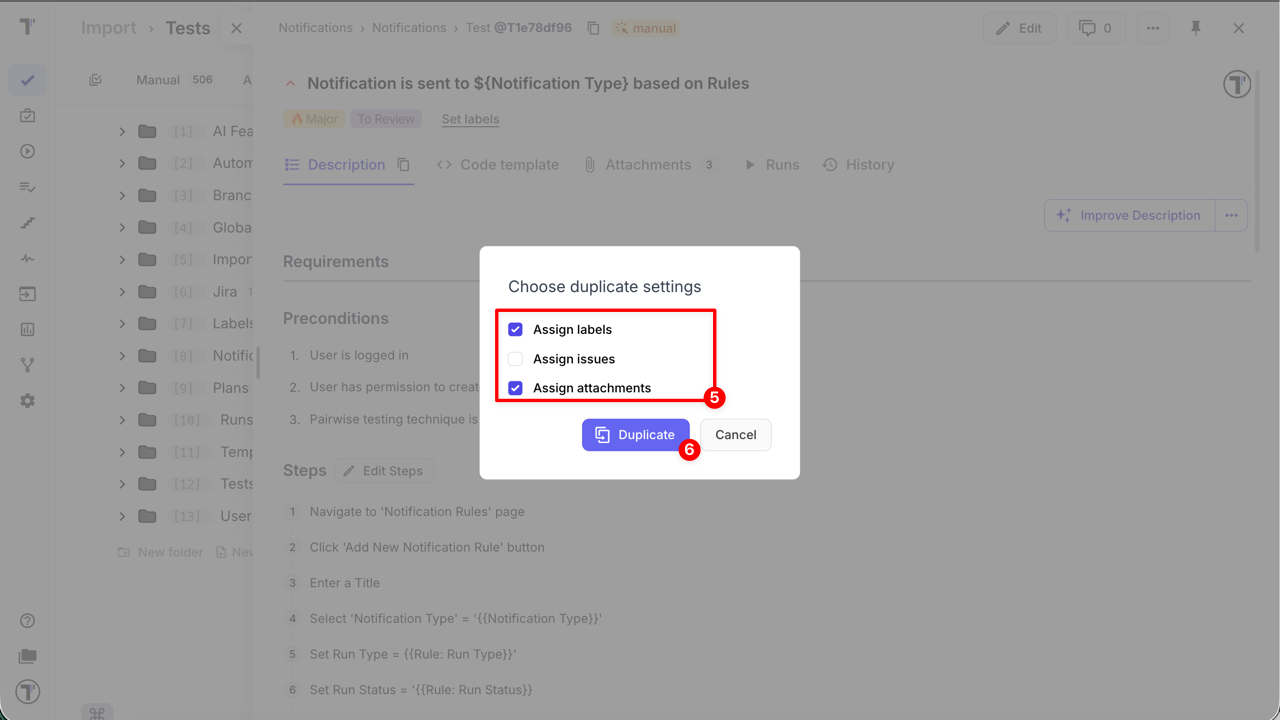Image resolution: width=1280 pixels, height=720 pixels.
Task: Enable the Assign issues checkbox
Action: click(515, 358)
